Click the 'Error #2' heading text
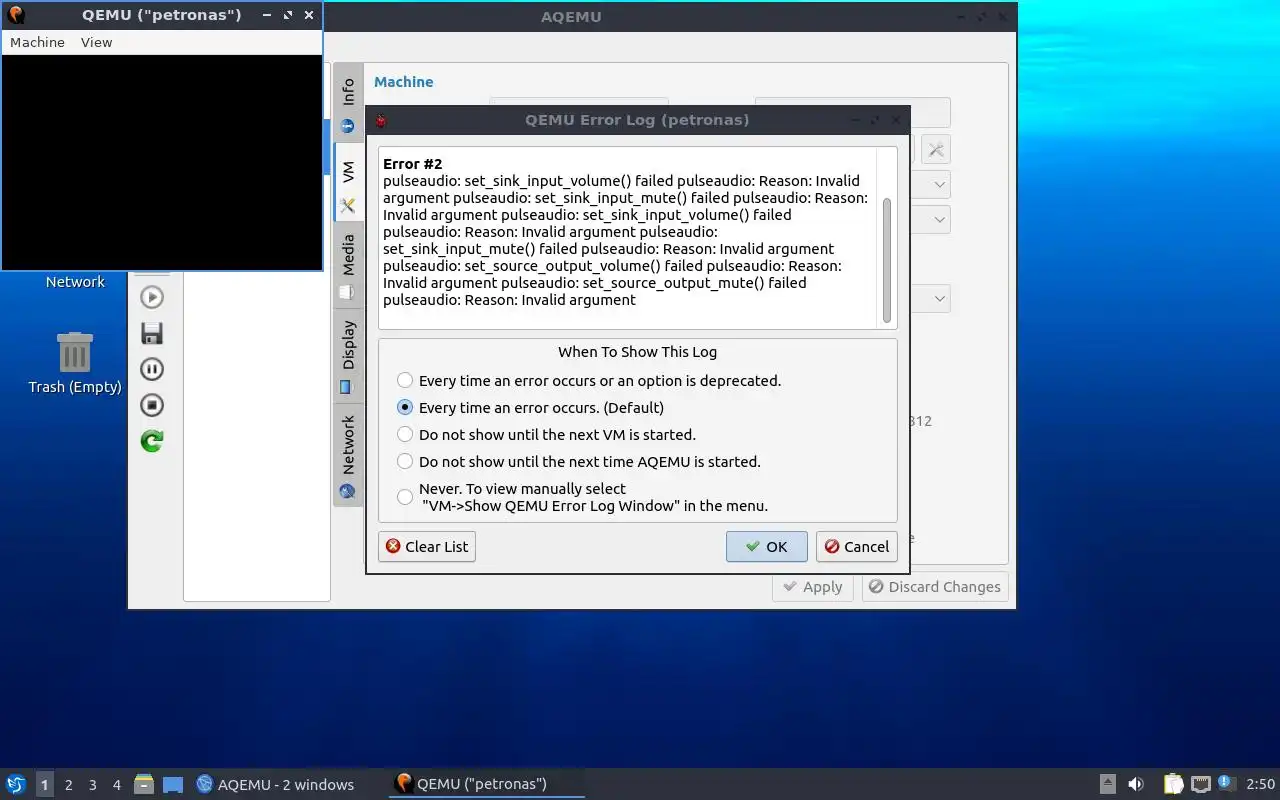This screenshot has width=1280, height=800. pyautogui.click(x=412, y=164)
